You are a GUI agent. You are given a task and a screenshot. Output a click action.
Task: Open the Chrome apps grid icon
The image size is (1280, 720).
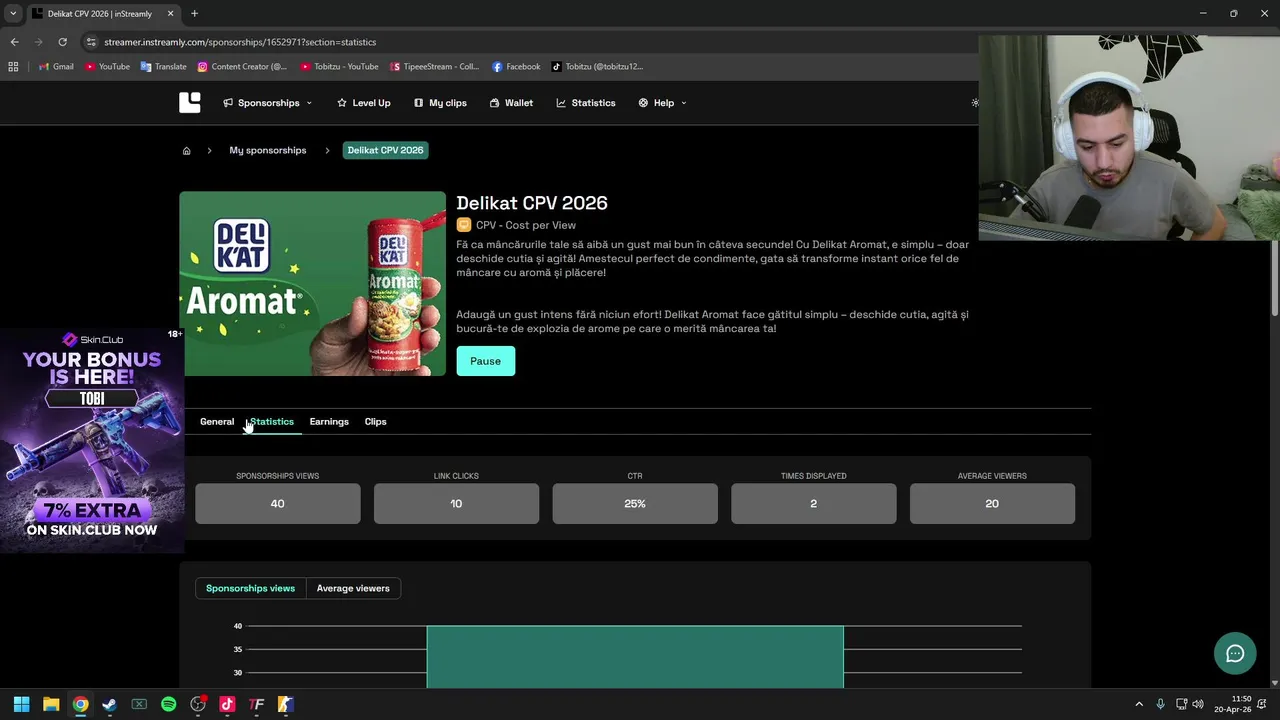(13, 67)
